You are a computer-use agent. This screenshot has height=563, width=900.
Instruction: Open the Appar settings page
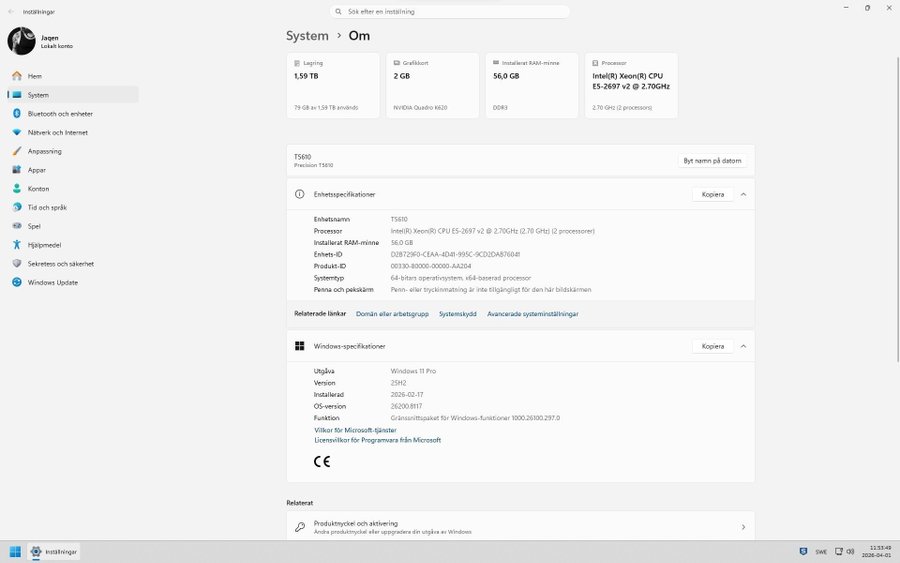click(x=37, y=170)
